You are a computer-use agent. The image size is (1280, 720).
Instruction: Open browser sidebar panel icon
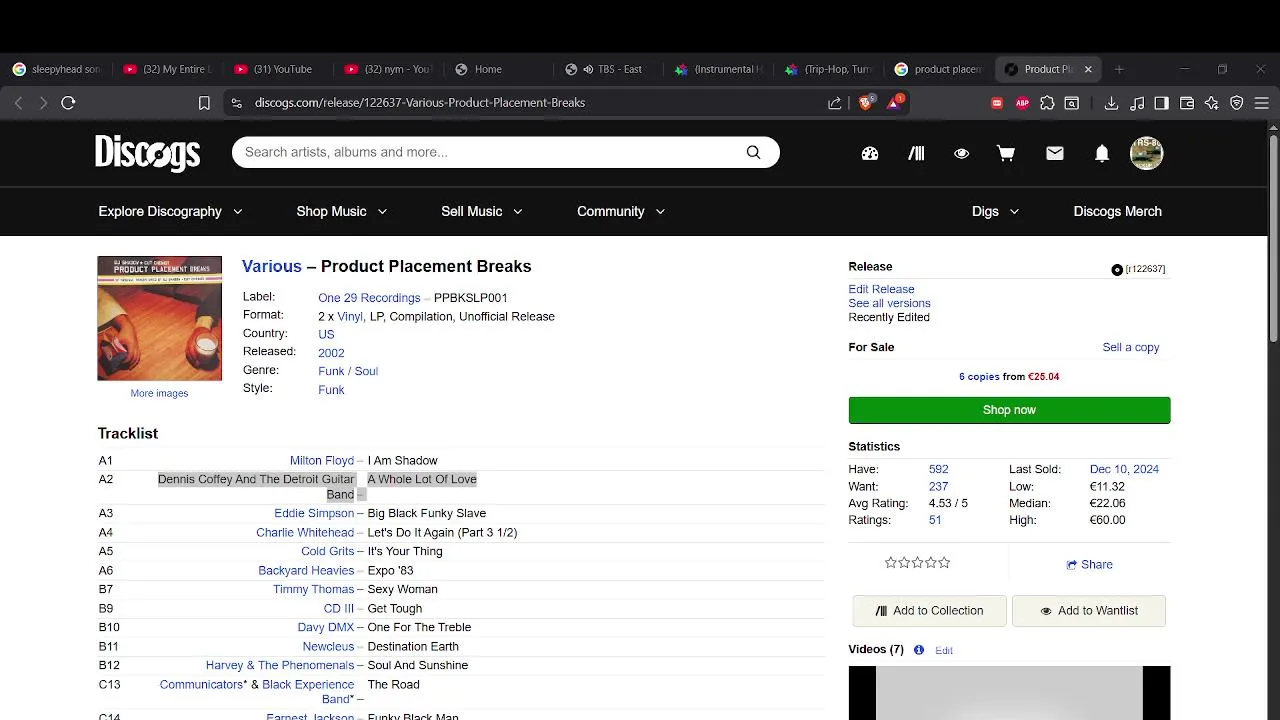click(x=1161, y=102)
